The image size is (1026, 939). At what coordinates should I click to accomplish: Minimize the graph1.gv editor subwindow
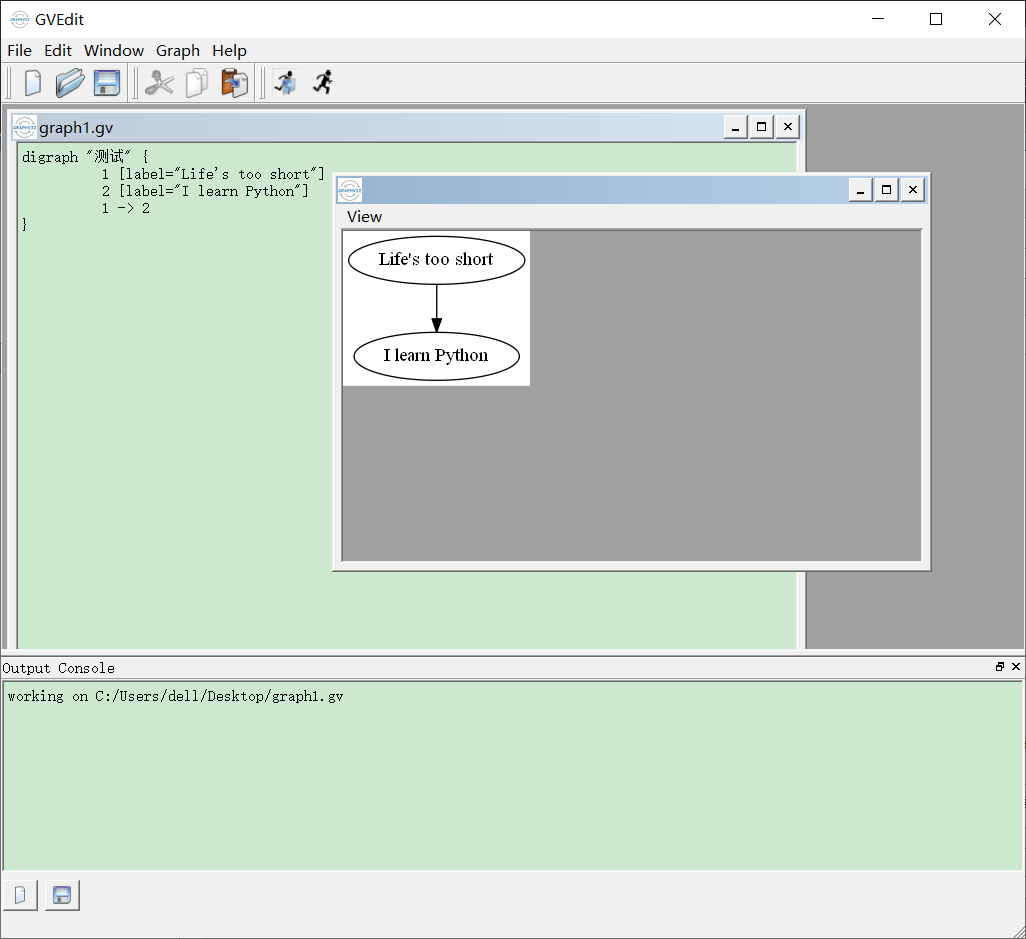[735, 127]
